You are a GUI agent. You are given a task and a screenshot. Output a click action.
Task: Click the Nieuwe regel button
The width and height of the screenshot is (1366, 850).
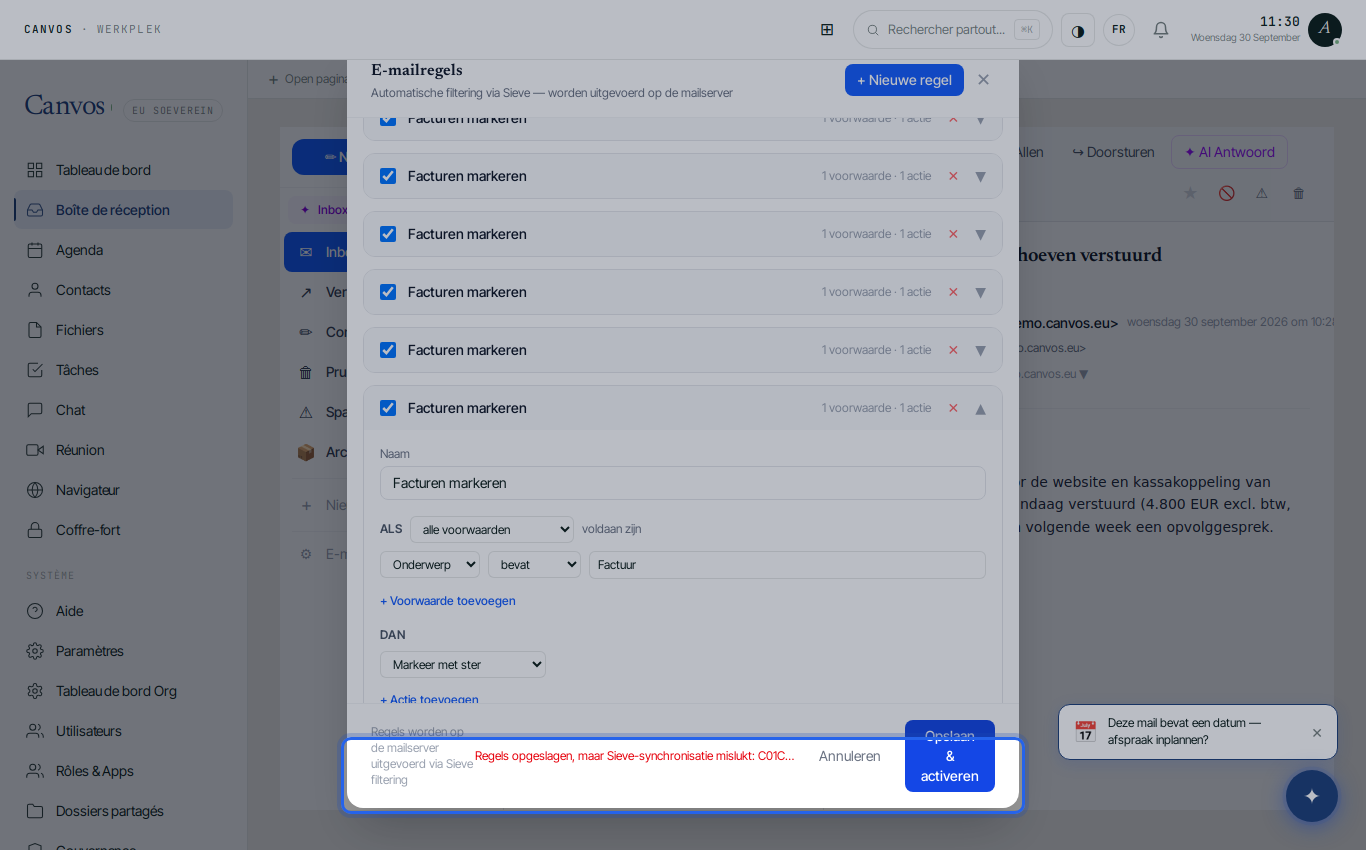904,80
